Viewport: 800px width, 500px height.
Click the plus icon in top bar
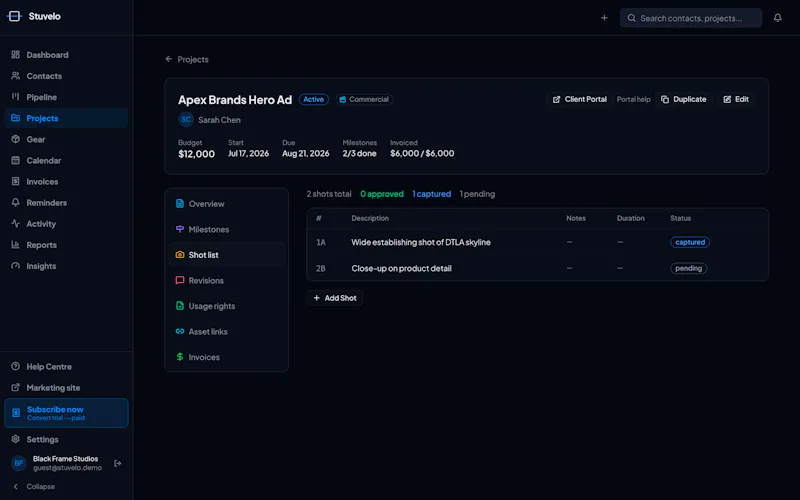pyautogui.click(x=604, y=18)
